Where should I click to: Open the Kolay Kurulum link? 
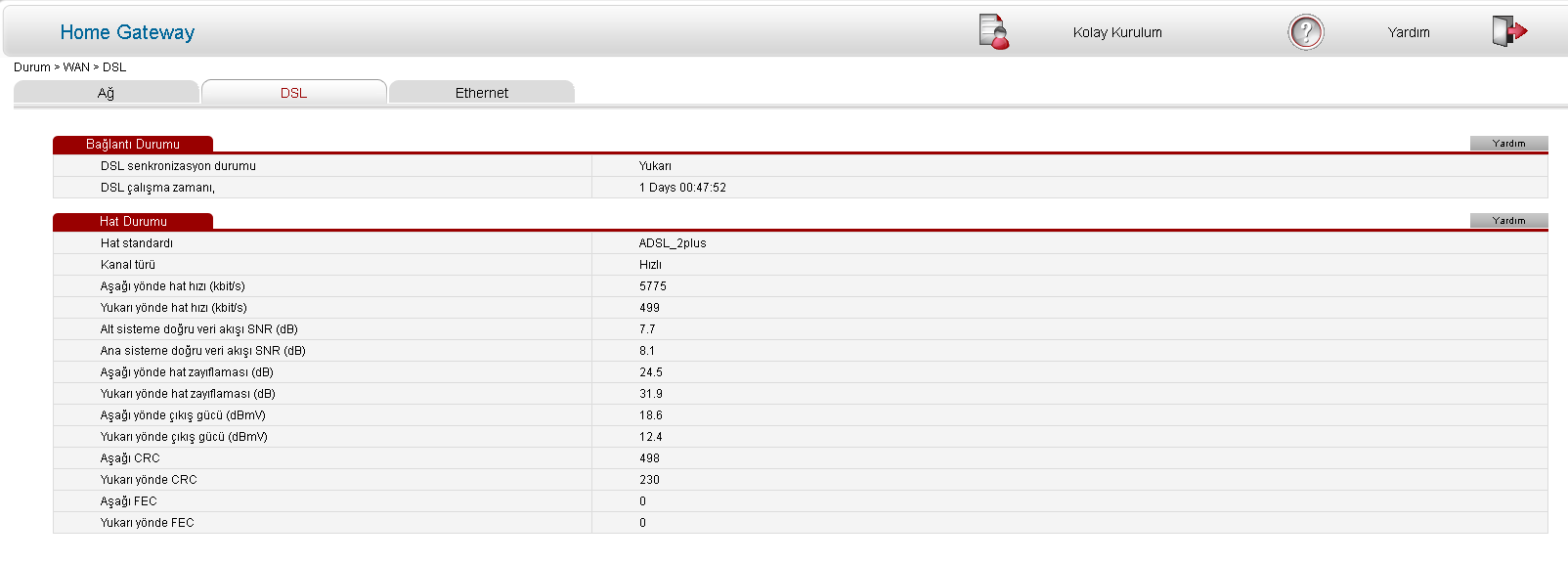(1116, 32)
